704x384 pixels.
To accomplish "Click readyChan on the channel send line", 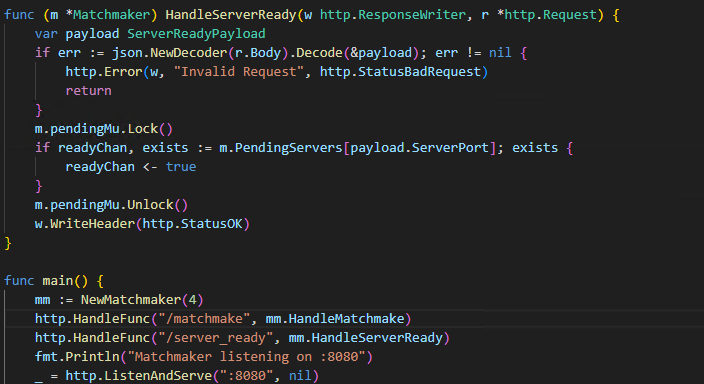I will coord(100,167).
